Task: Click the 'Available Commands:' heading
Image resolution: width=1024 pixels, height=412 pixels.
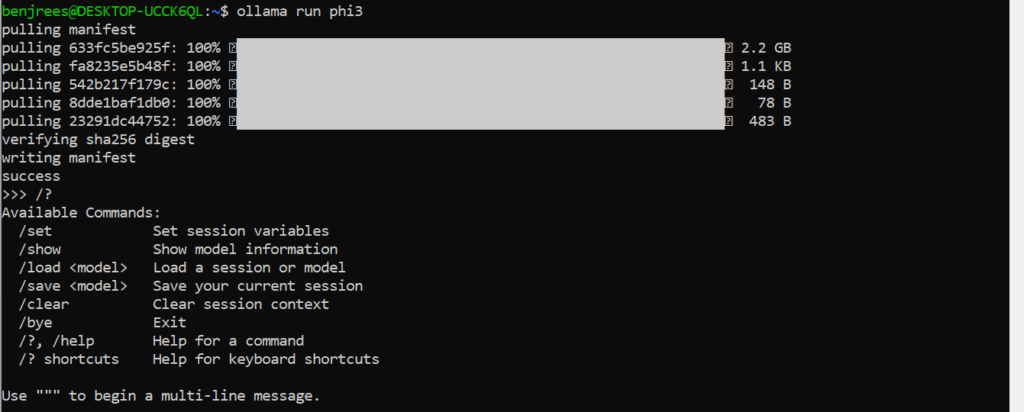Action: point(80,213)
